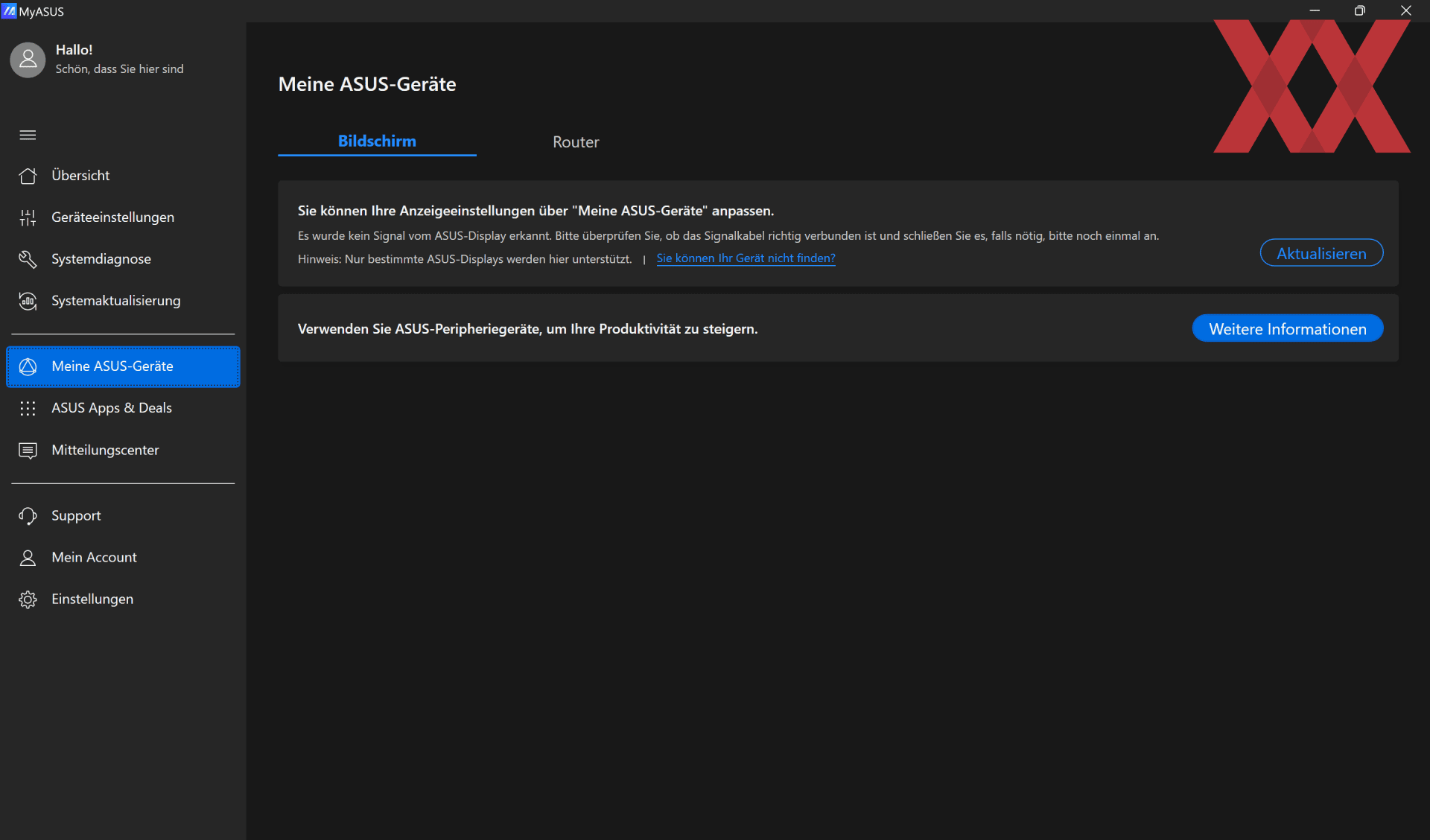Open Einstellungen from sidebar

click(x=123, y=599)
